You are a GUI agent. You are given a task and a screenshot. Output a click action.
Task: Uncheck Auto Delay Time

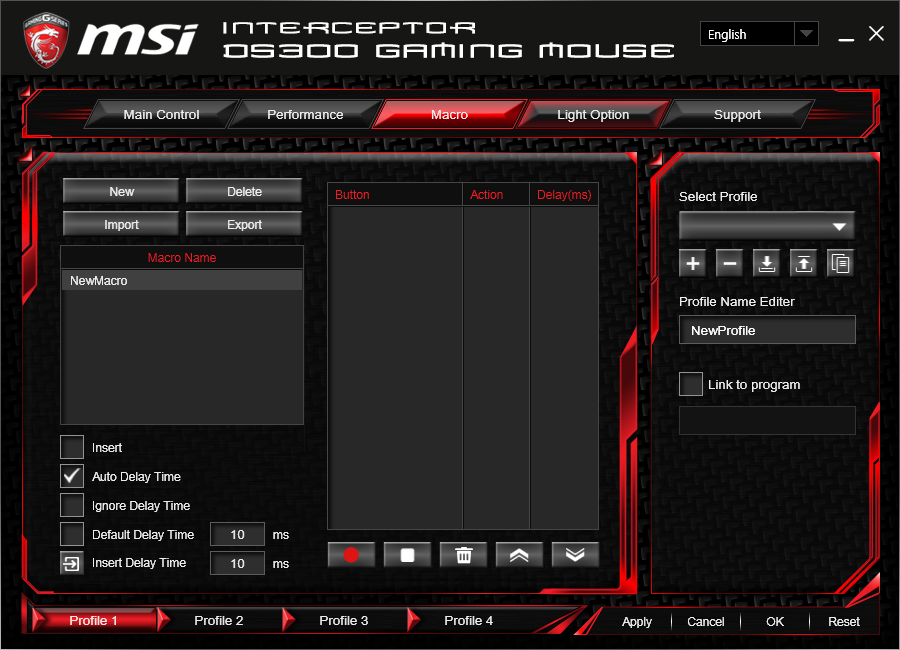(x=72, y=476)
